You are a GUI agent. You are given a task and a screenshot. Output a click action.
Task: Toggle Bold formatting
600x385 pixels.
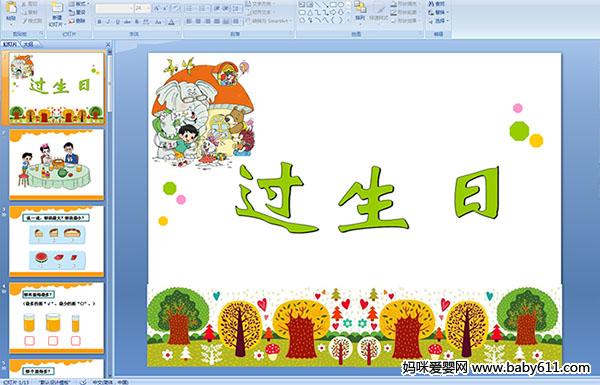tap(99, 22)
